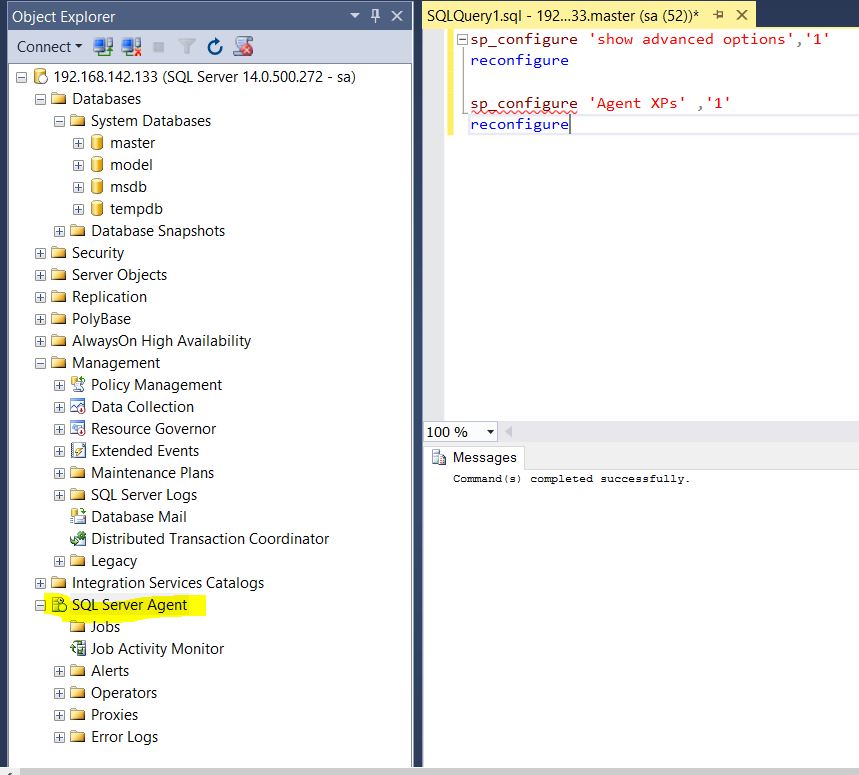Refresh the Object Explorer tree
The image size is (859, 775).
[215, 47]
